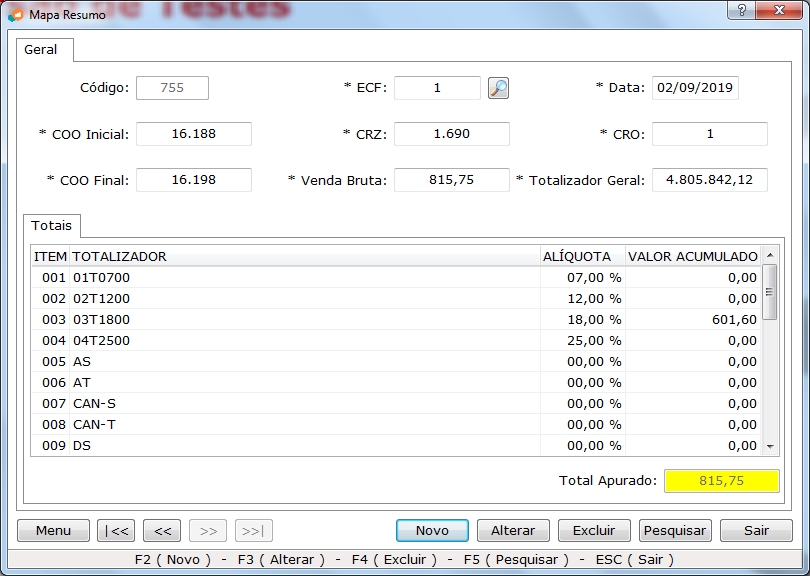Click the Data field 02/09/2019
Viewport: 810px width, 576px height.
tap(695, 88)
